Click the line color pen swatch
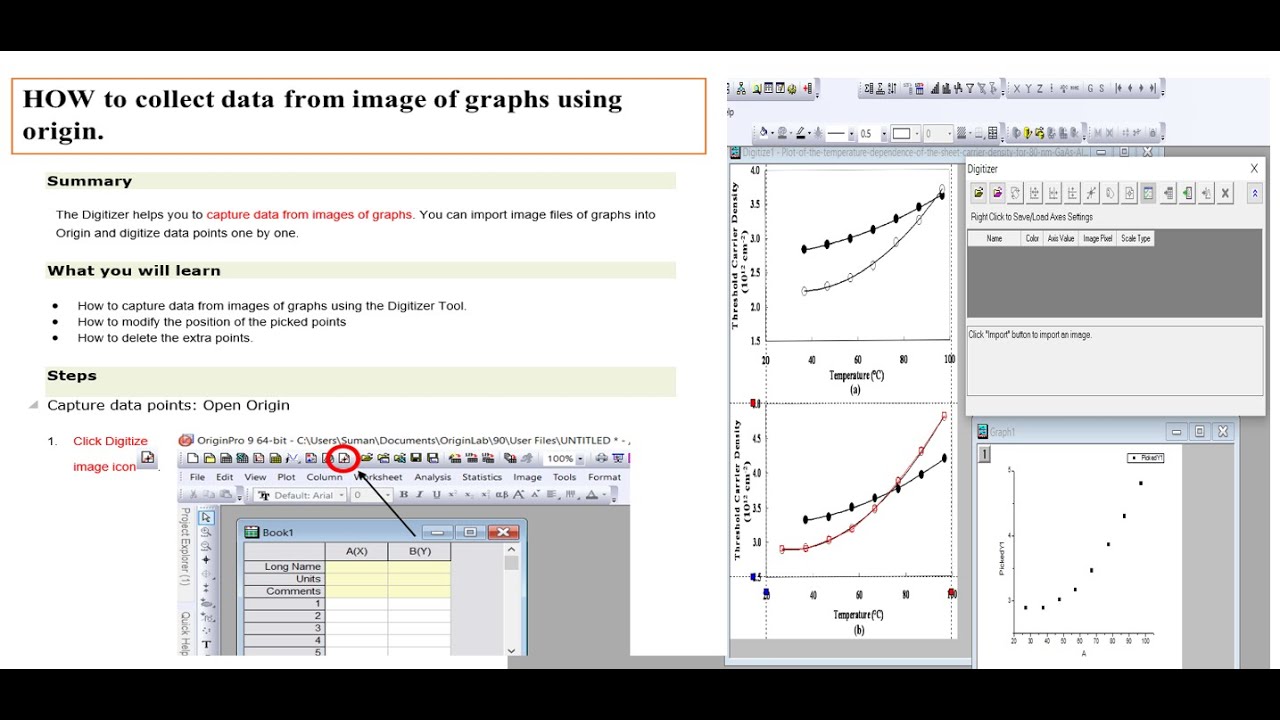The width and height of the screenshot is (1280, 720). tap(800, 132)
